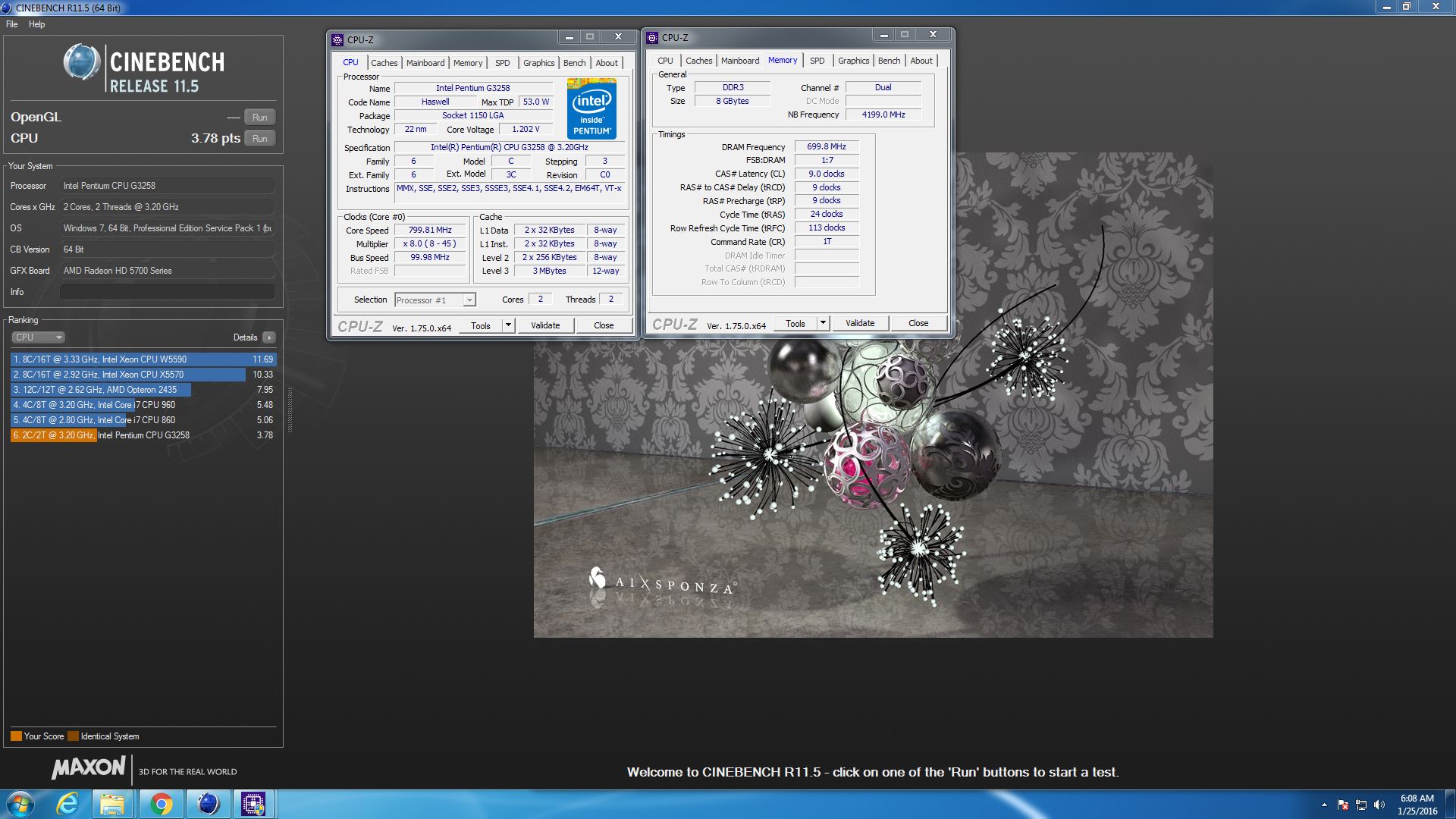Open Windows Explorer folder icon in taskbar

113,804
